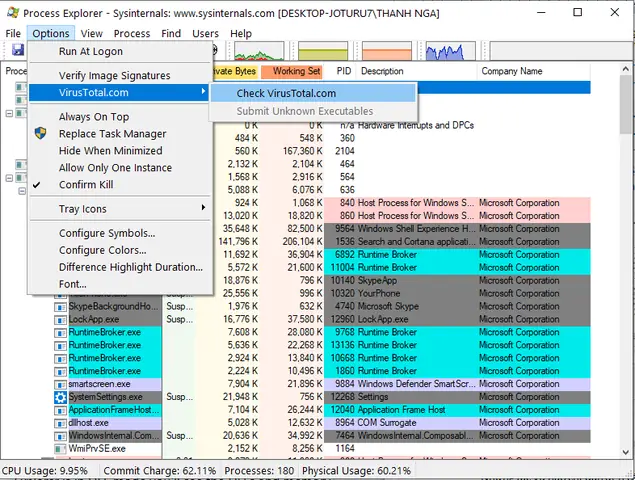The height and width of the screenshot is (480, 635).
Task: Enable Allow Only One Instance
Action: (x=115, y=168)
